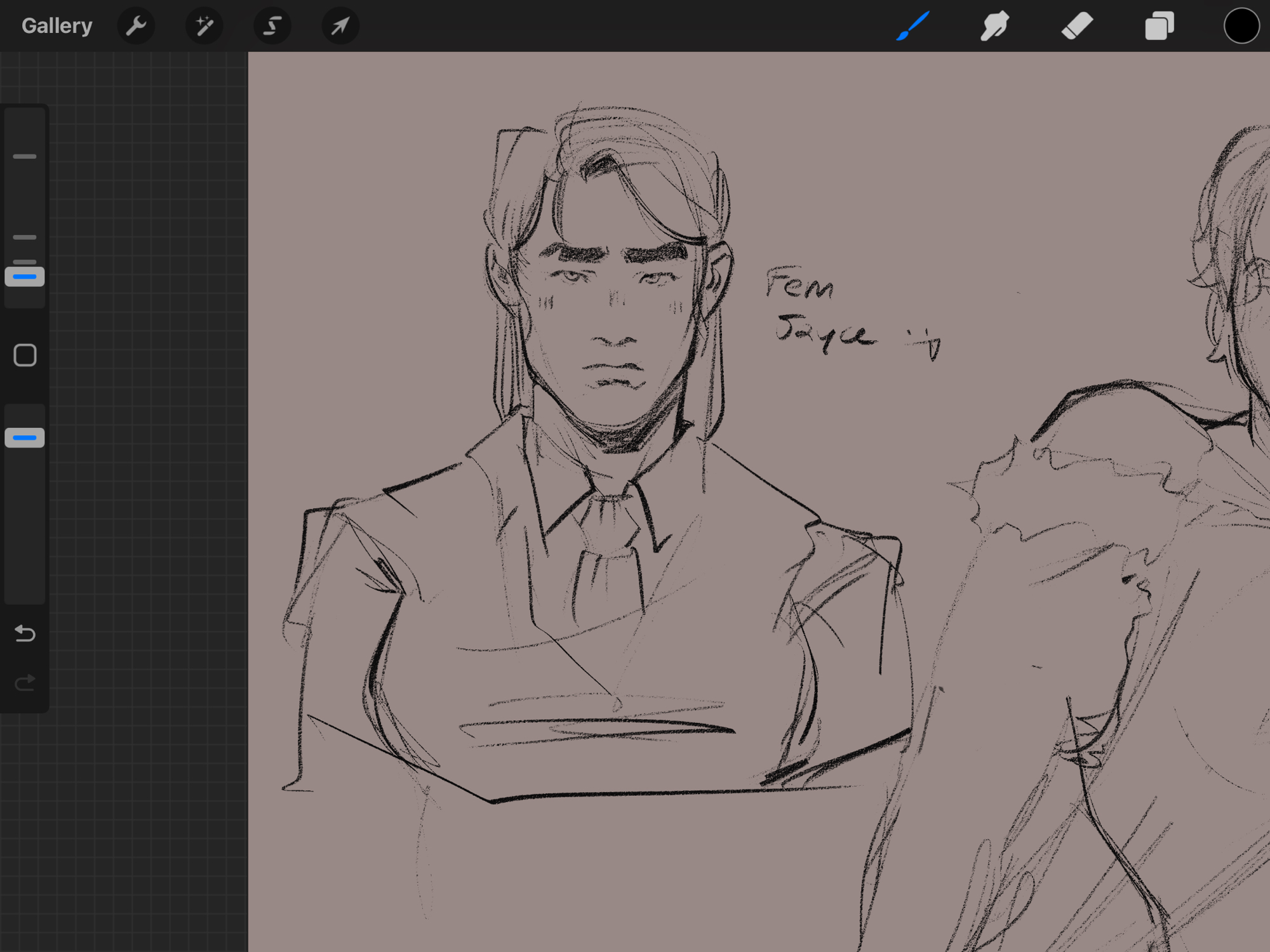The height and width of the screenshot is (952, 1270).
Task: Activate the Transform arrow tool
Action: pyautogui.click(x=340, y=26)
